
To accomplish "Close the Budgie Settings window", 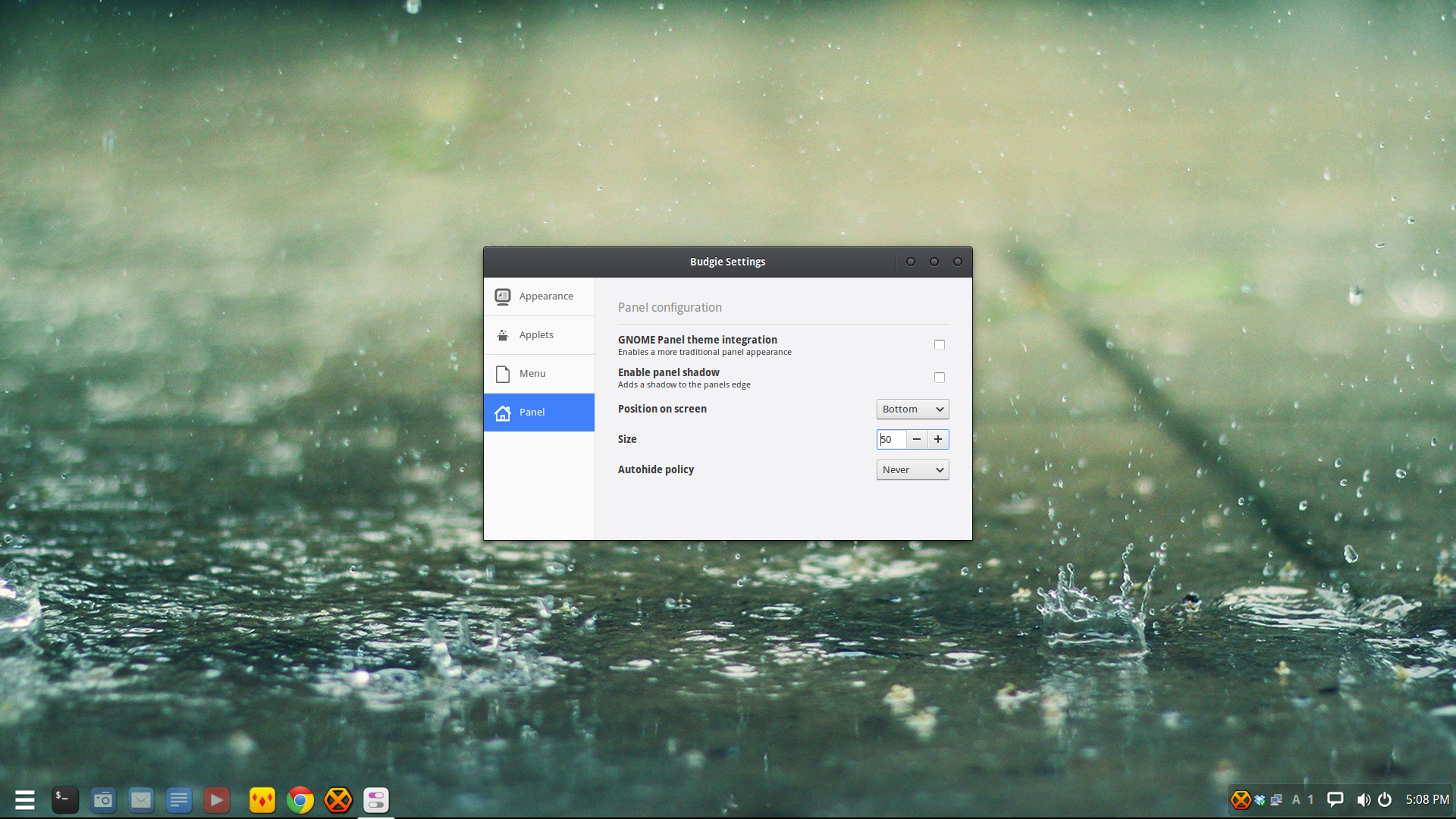I will point(958,262).
